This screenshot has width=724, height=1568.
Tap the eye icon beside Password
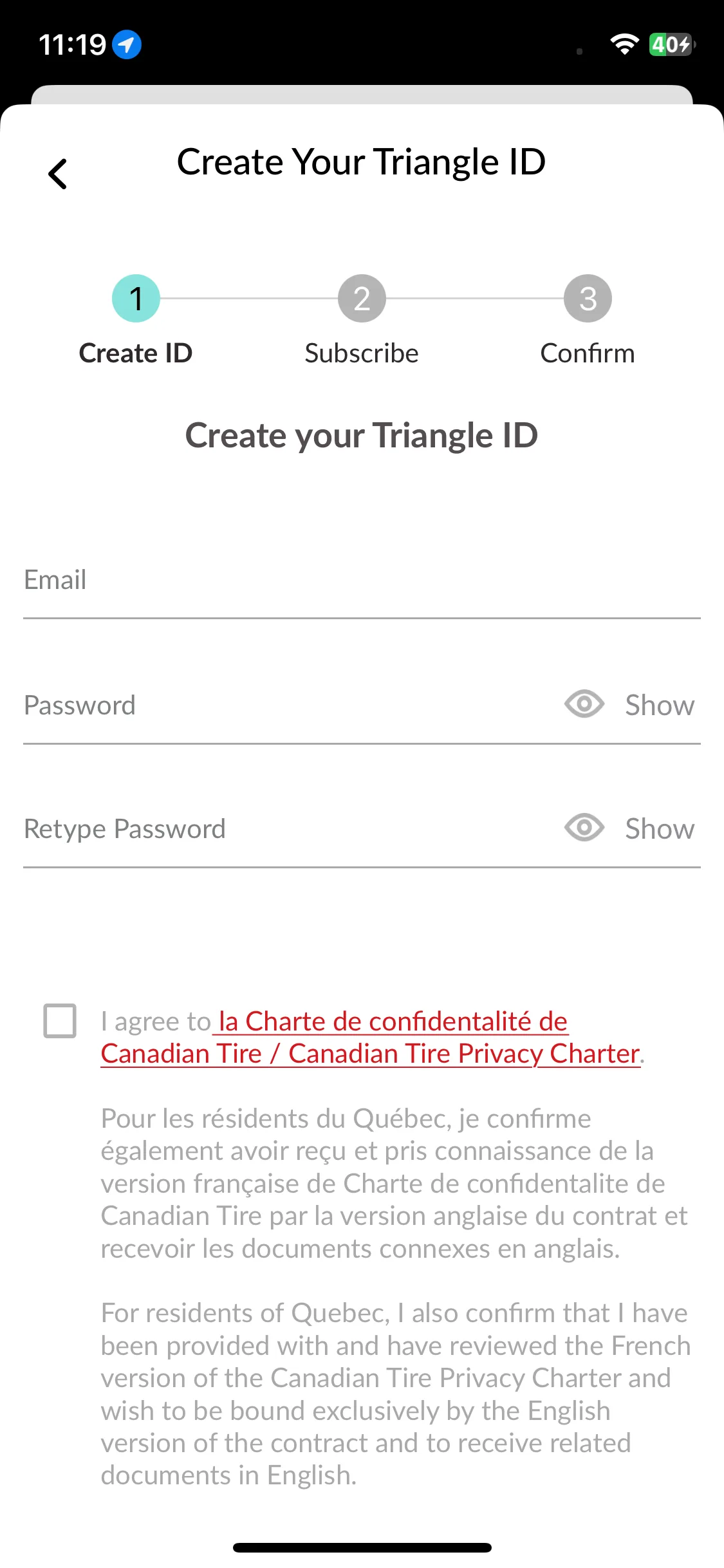point(584,704)
